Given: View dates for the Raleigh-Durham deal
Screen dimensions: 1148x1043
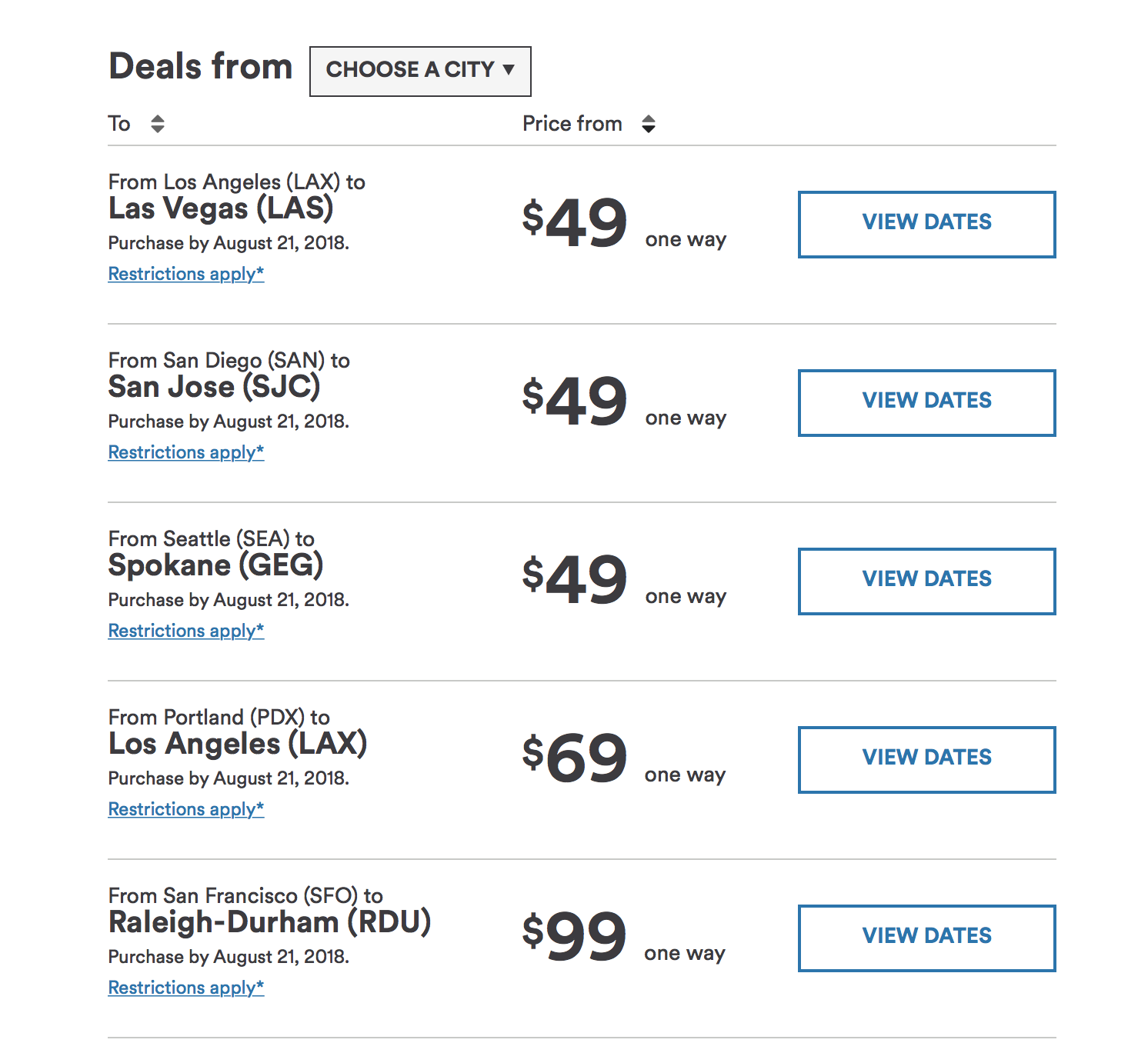Looking at the screenshot, I should 926,938.
